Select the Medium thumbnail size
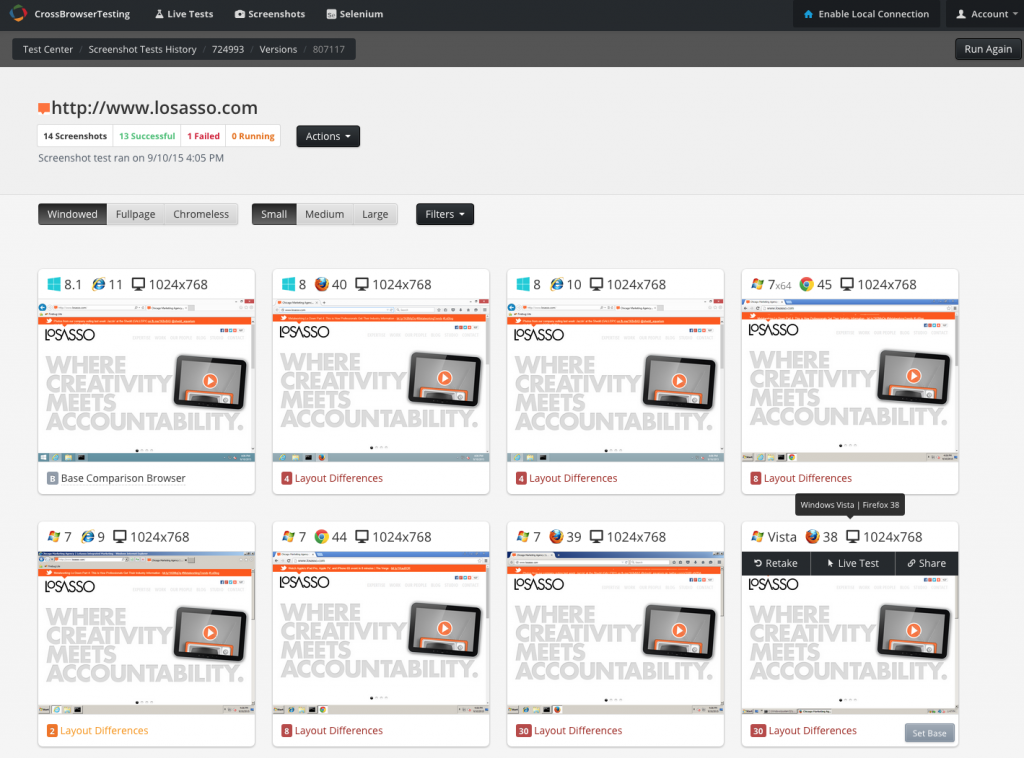The height and width of the screenshot is (758, 1024). [x=325, y=214]
